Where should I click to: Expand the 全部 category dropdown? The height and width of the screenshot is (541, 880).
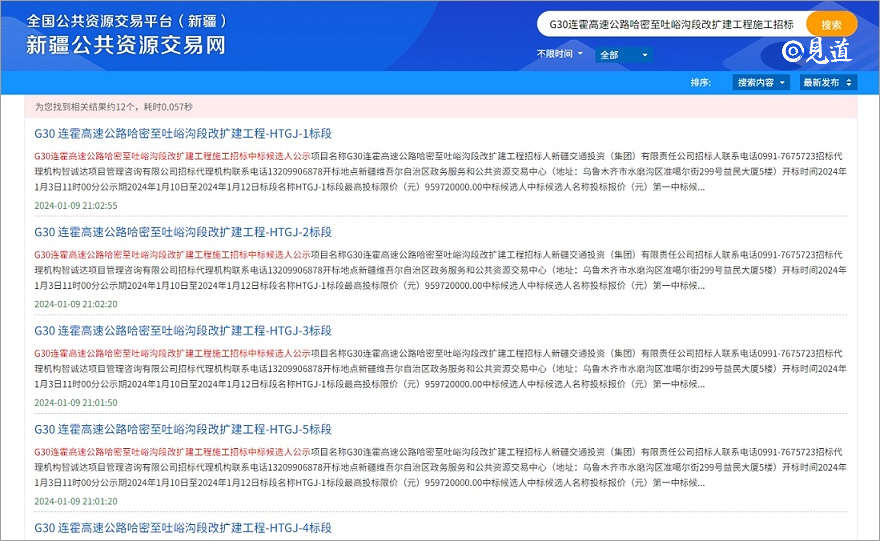624,55
